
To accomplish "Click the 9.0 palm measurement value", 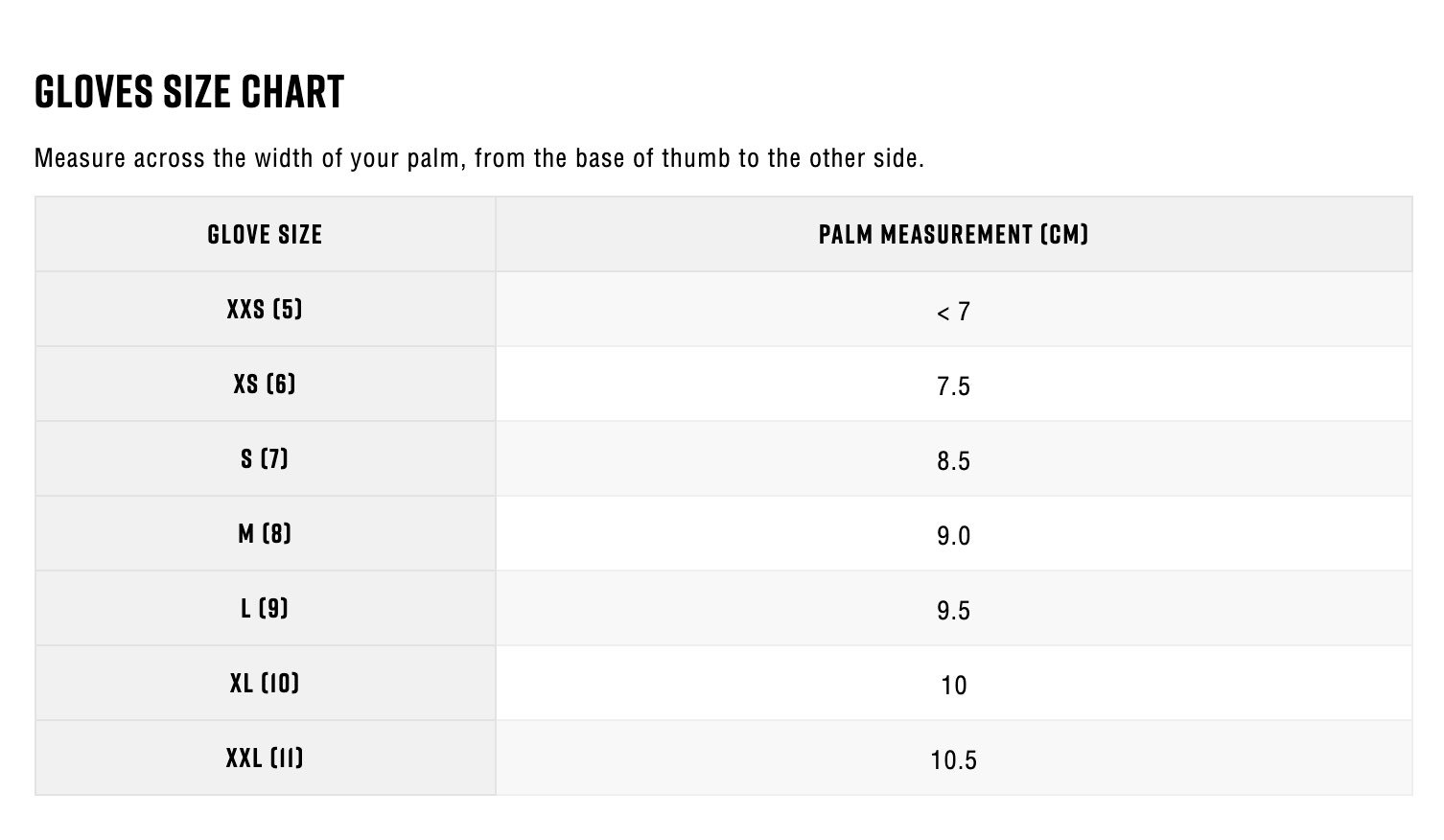I will click(x=953, y=536).
